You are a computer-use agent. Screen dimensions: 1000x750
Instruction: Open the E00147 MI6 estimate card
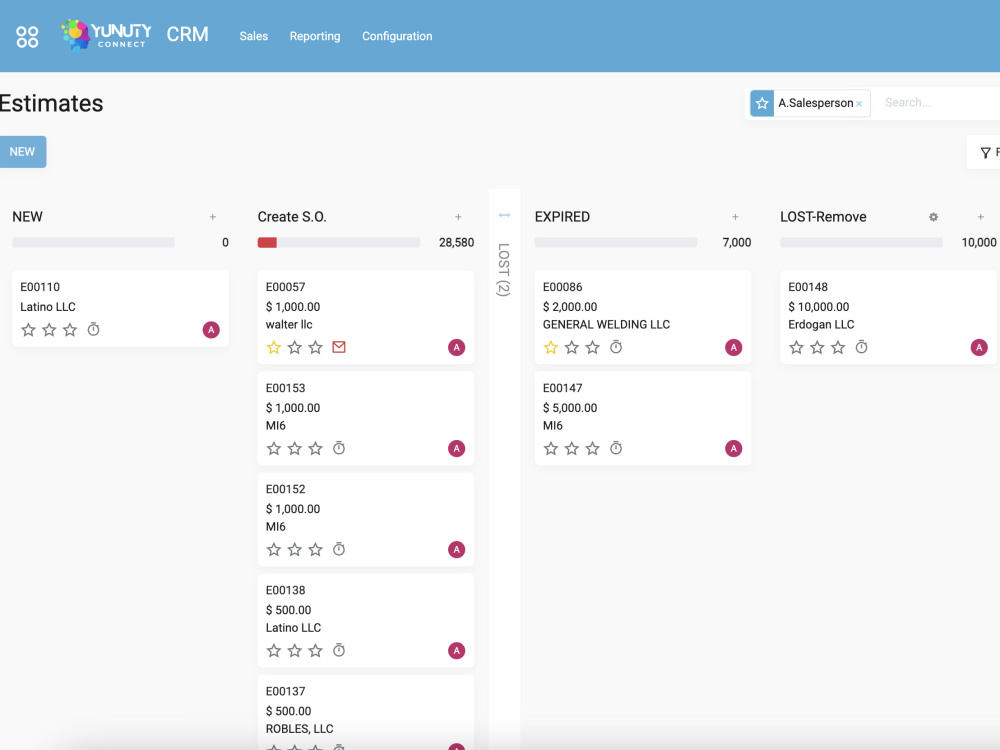pyautogui.click(x=643, y=418)
